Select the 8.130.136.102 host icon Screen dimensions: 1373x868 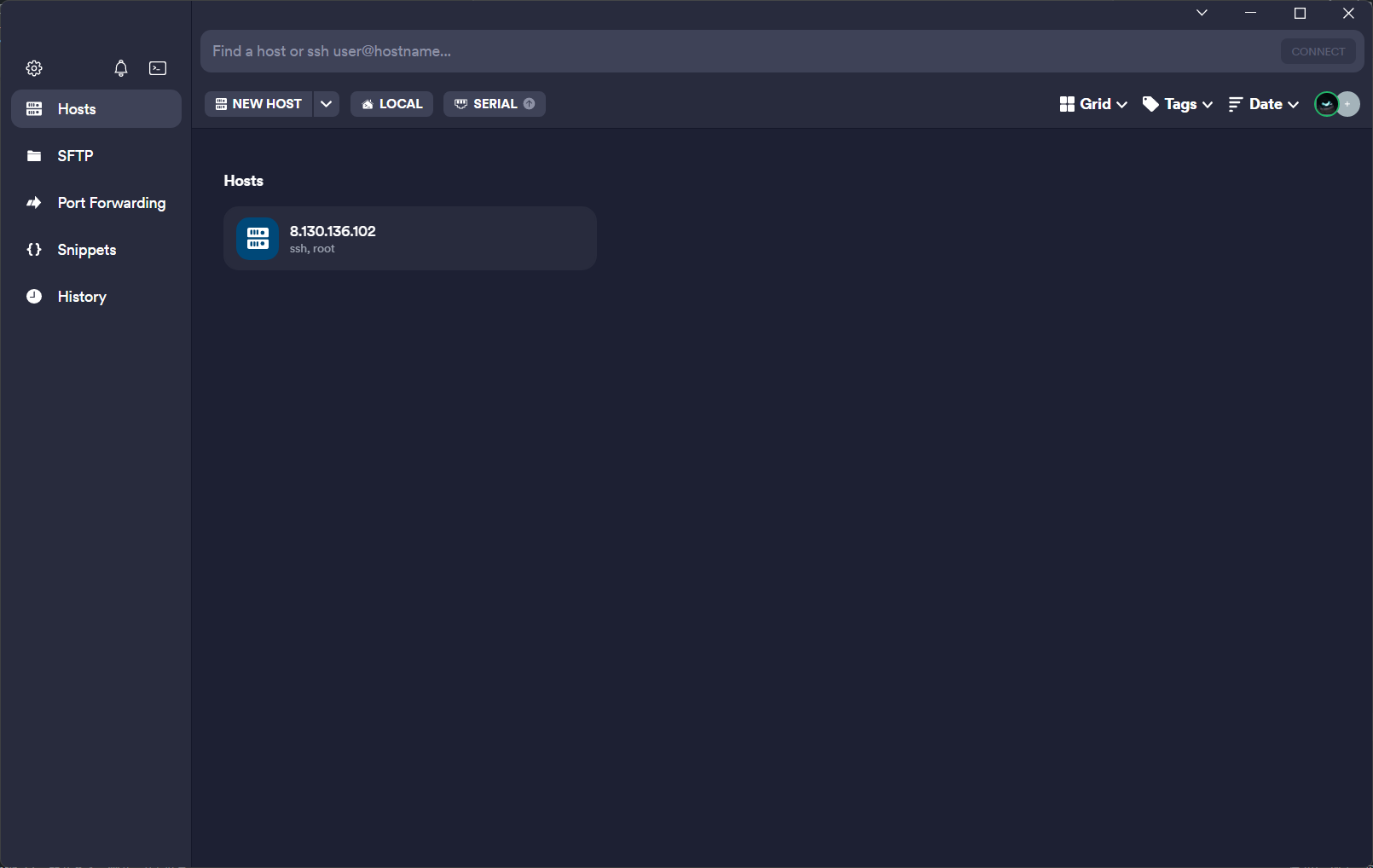(x=258, y=239)
